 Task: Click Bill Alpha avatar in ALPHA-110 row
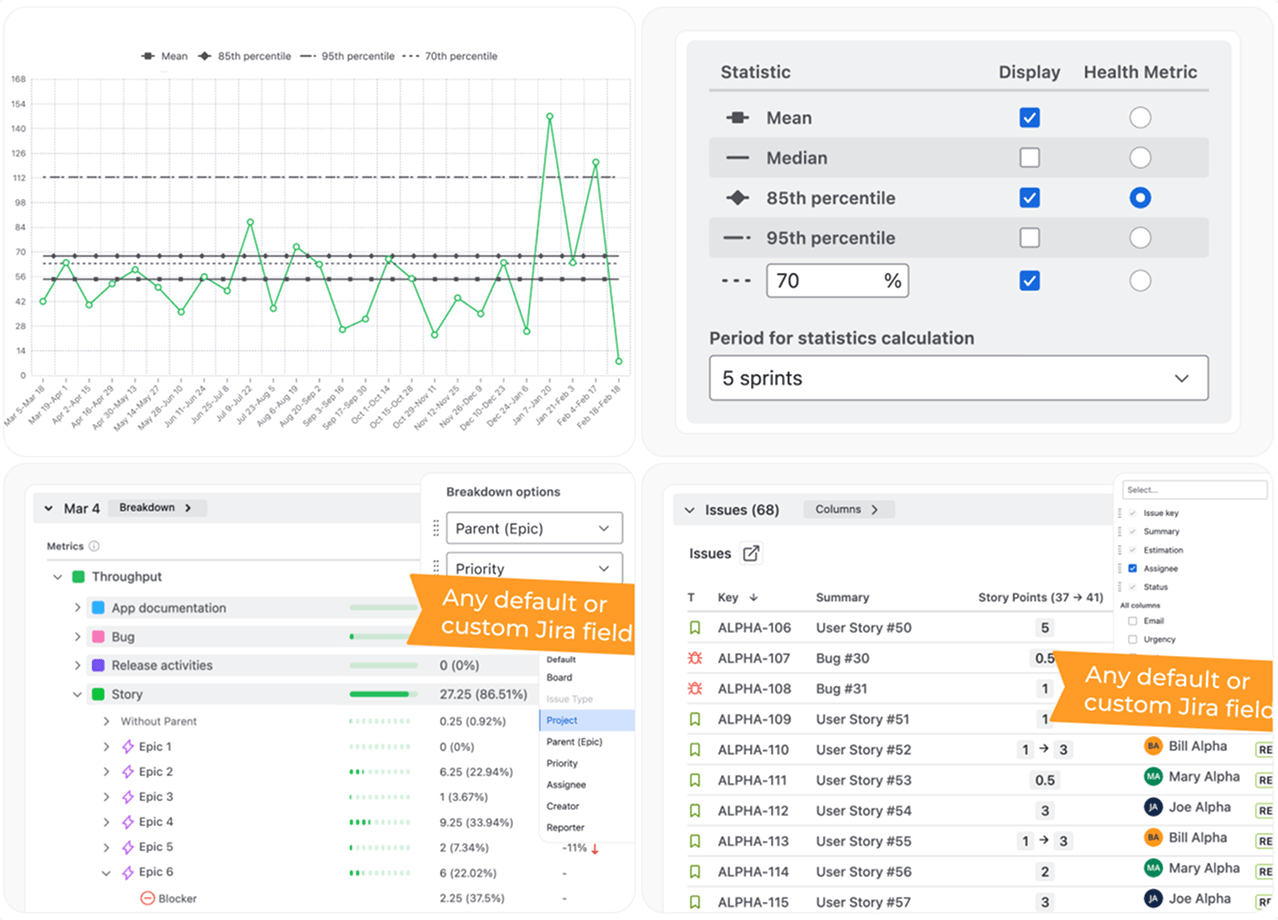(x=1153, y=746)
